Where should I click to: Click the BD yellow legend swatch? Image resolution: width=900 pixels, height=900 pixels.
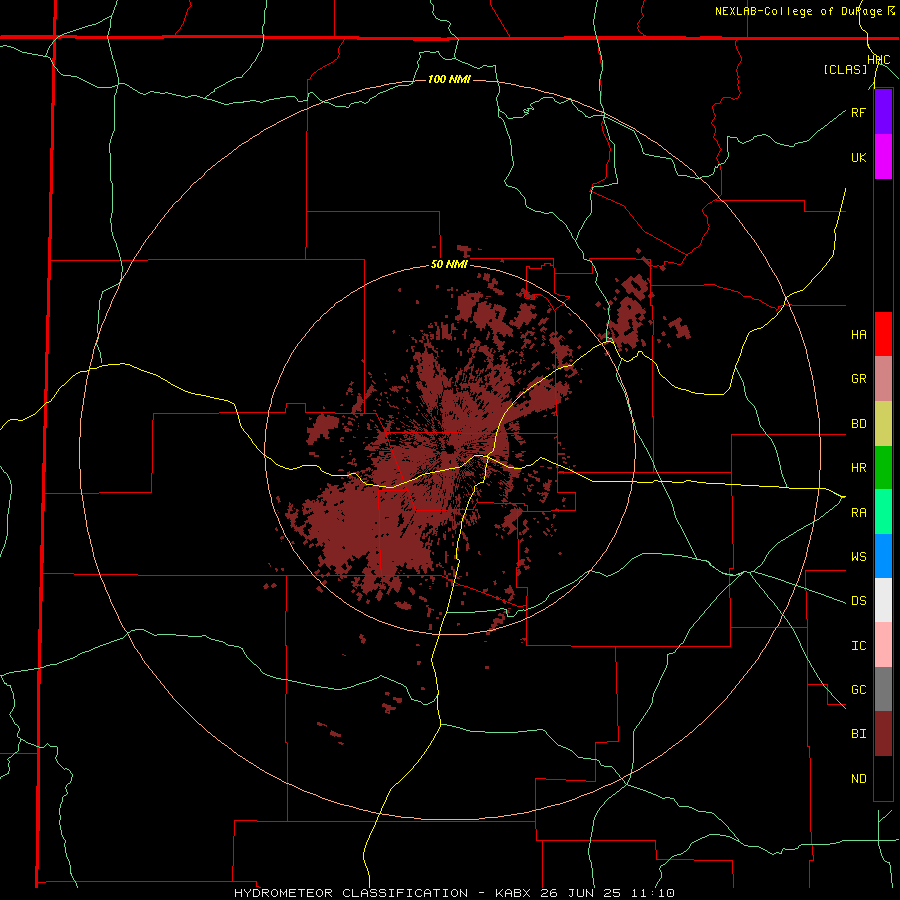(883, 424)
